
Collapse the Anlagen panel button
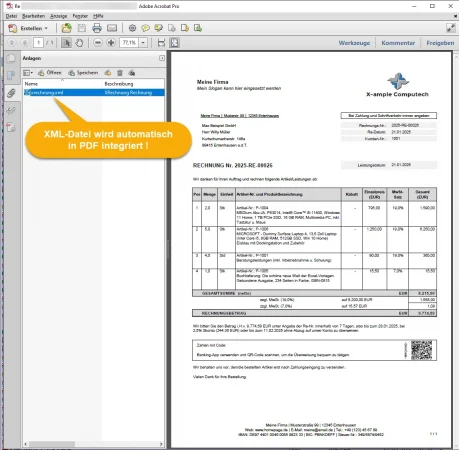tap(162, 58)
